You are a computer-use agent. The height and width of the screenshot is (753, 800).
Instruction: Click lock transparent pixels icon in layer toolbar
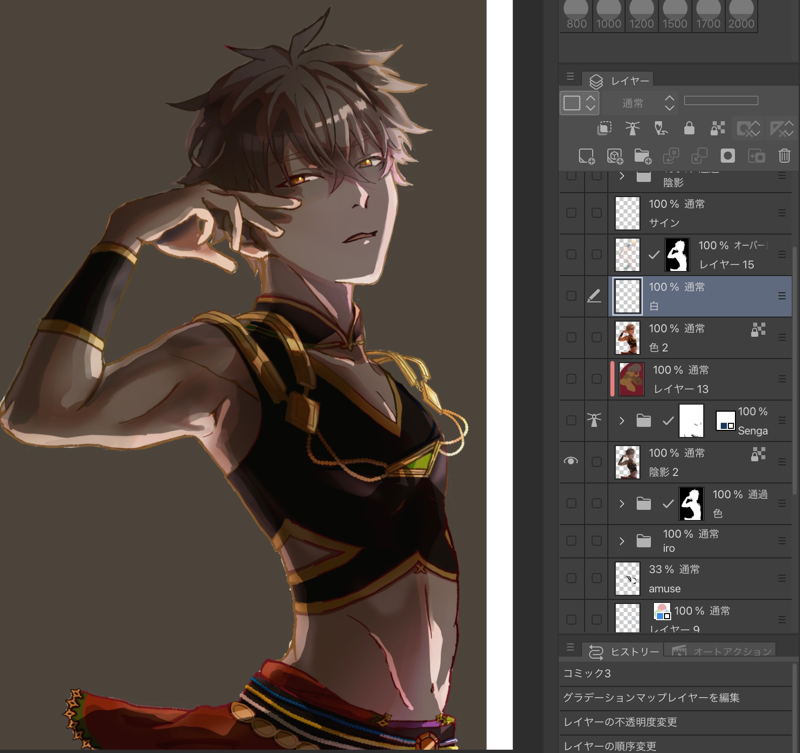717,128
